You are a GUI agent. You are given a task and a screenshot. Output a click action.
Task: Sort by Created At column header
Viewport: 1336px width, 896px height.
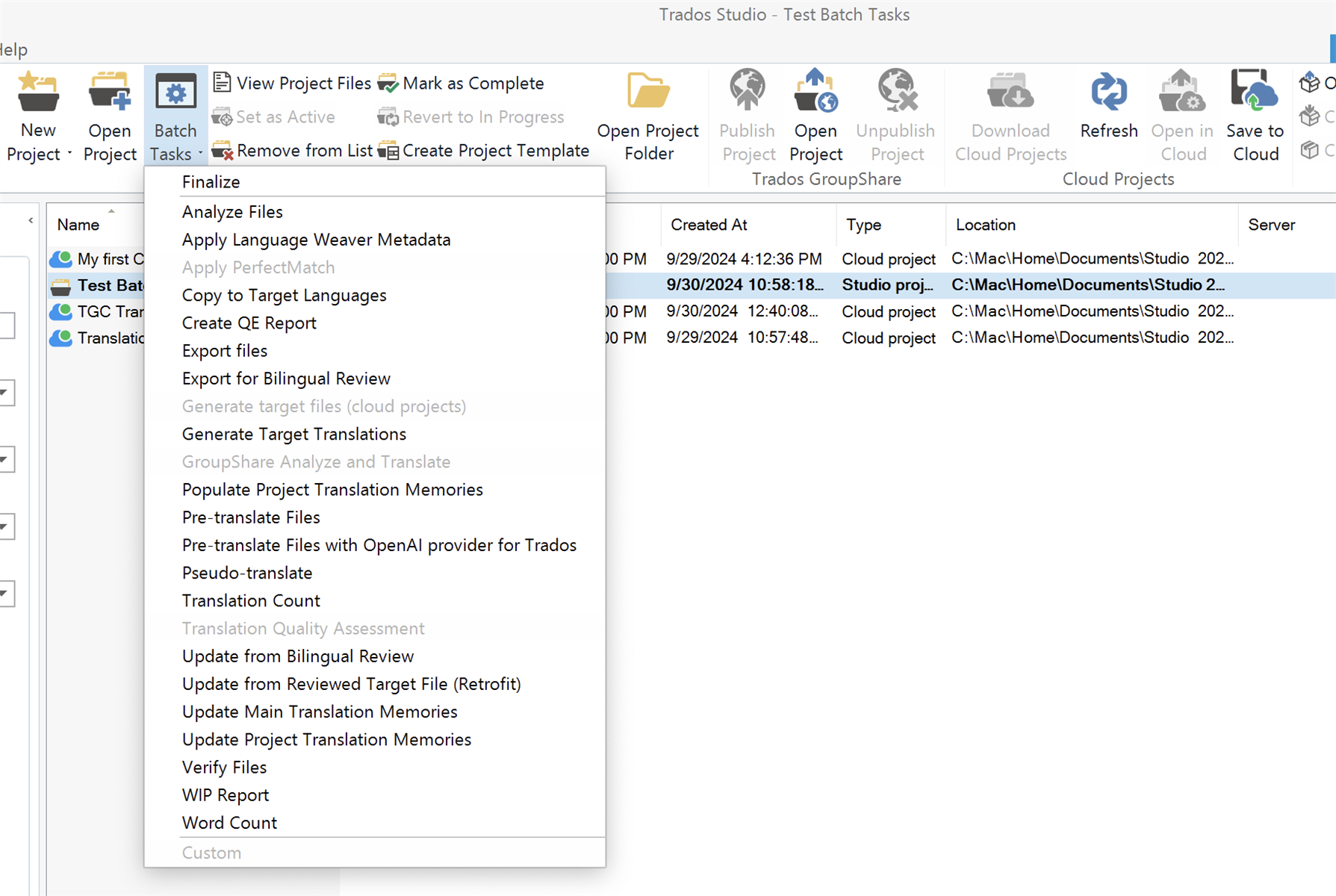coord(709,225)
